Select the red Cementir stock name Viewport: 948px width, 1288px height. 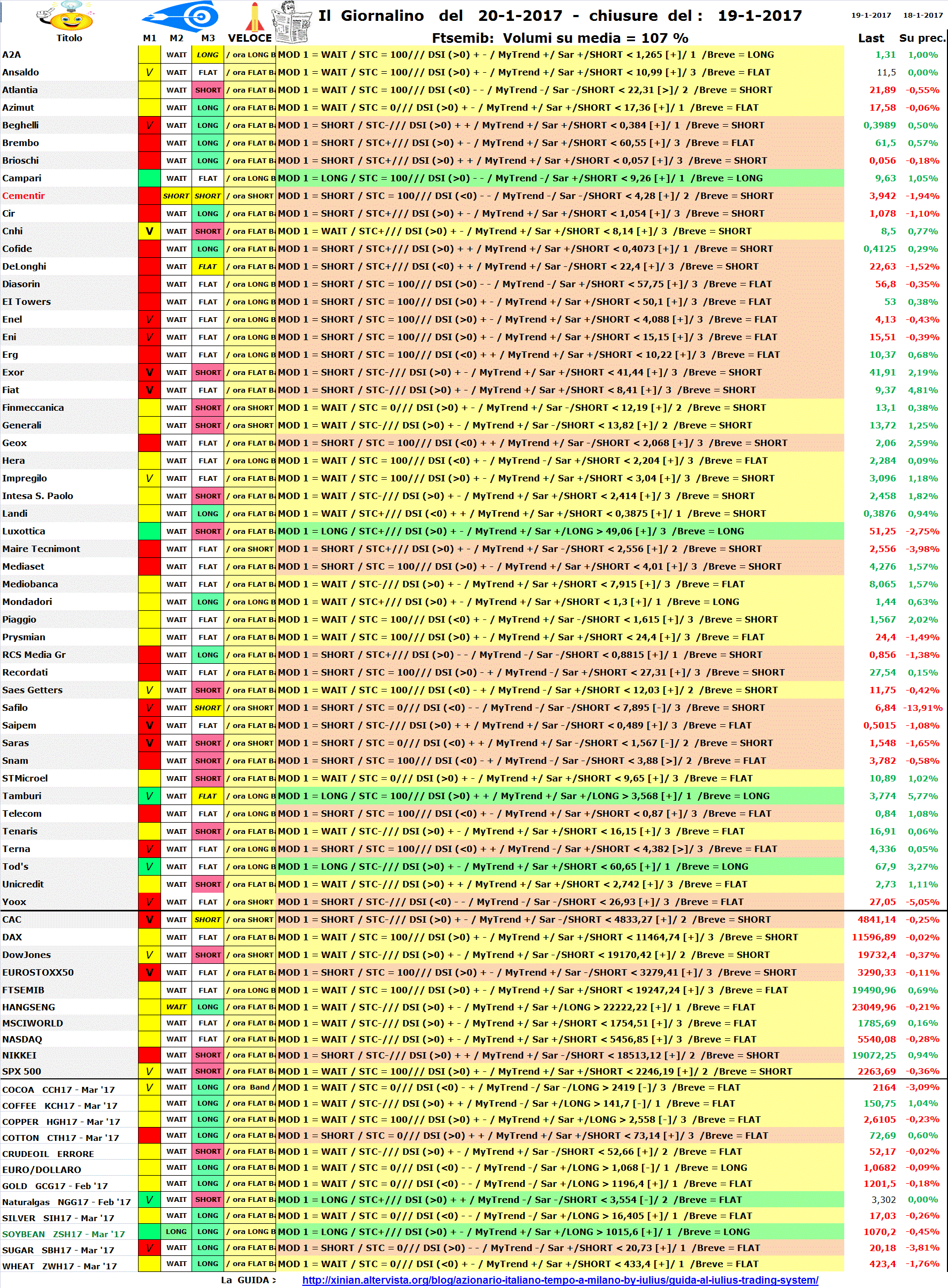coord(24,196)
